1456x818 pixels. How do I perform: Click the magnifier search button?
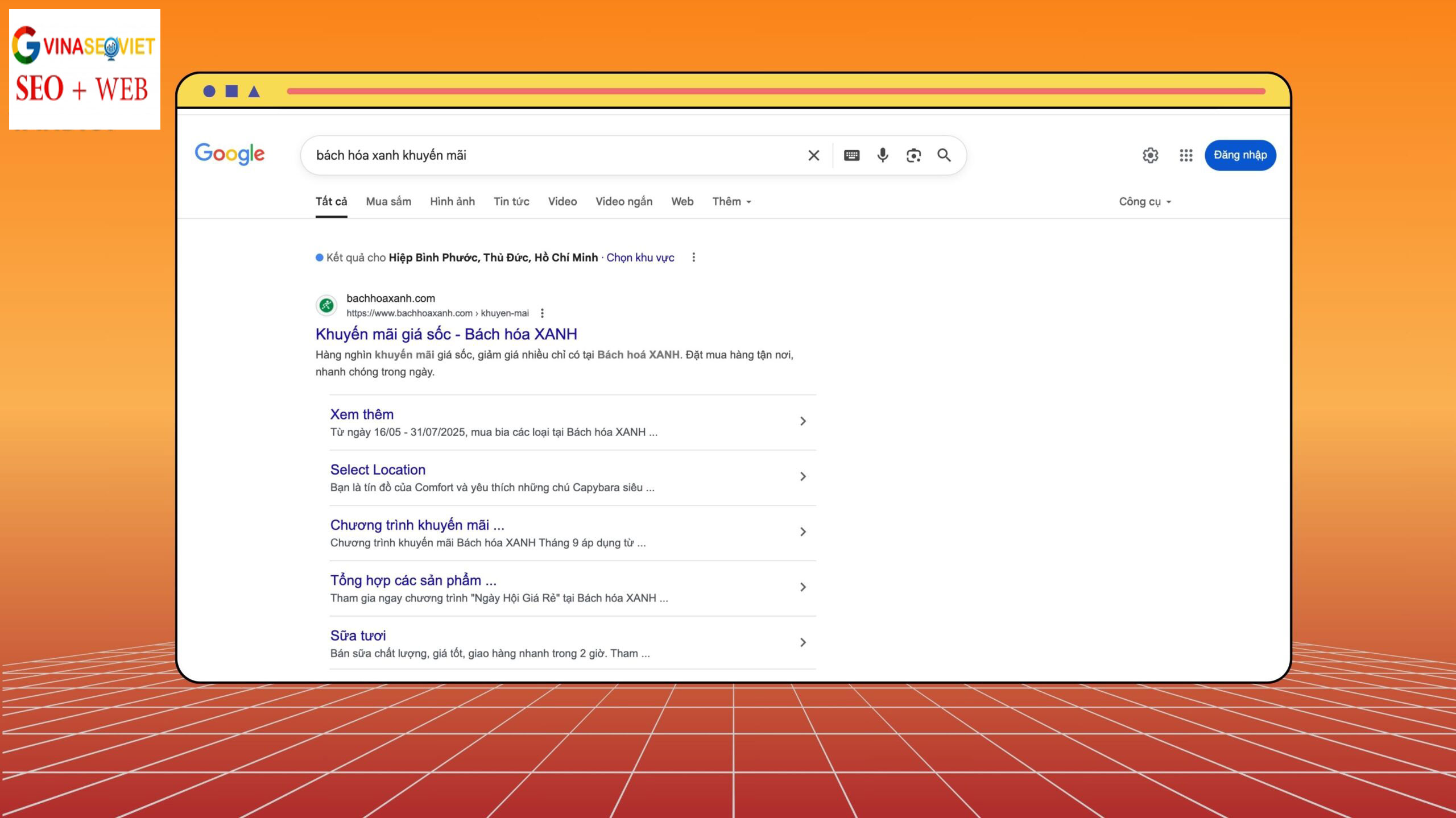click(944, 155)
